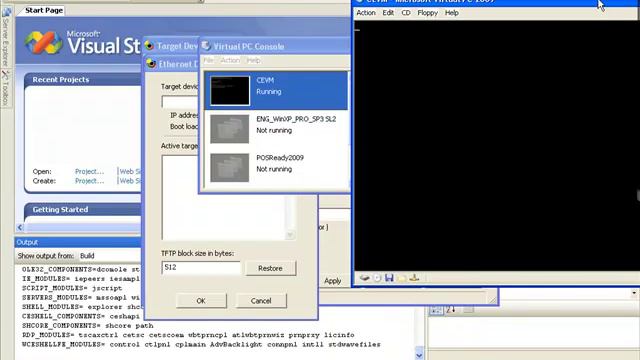Click the Target device name input field
640x360 pixels.
point(180,102)
